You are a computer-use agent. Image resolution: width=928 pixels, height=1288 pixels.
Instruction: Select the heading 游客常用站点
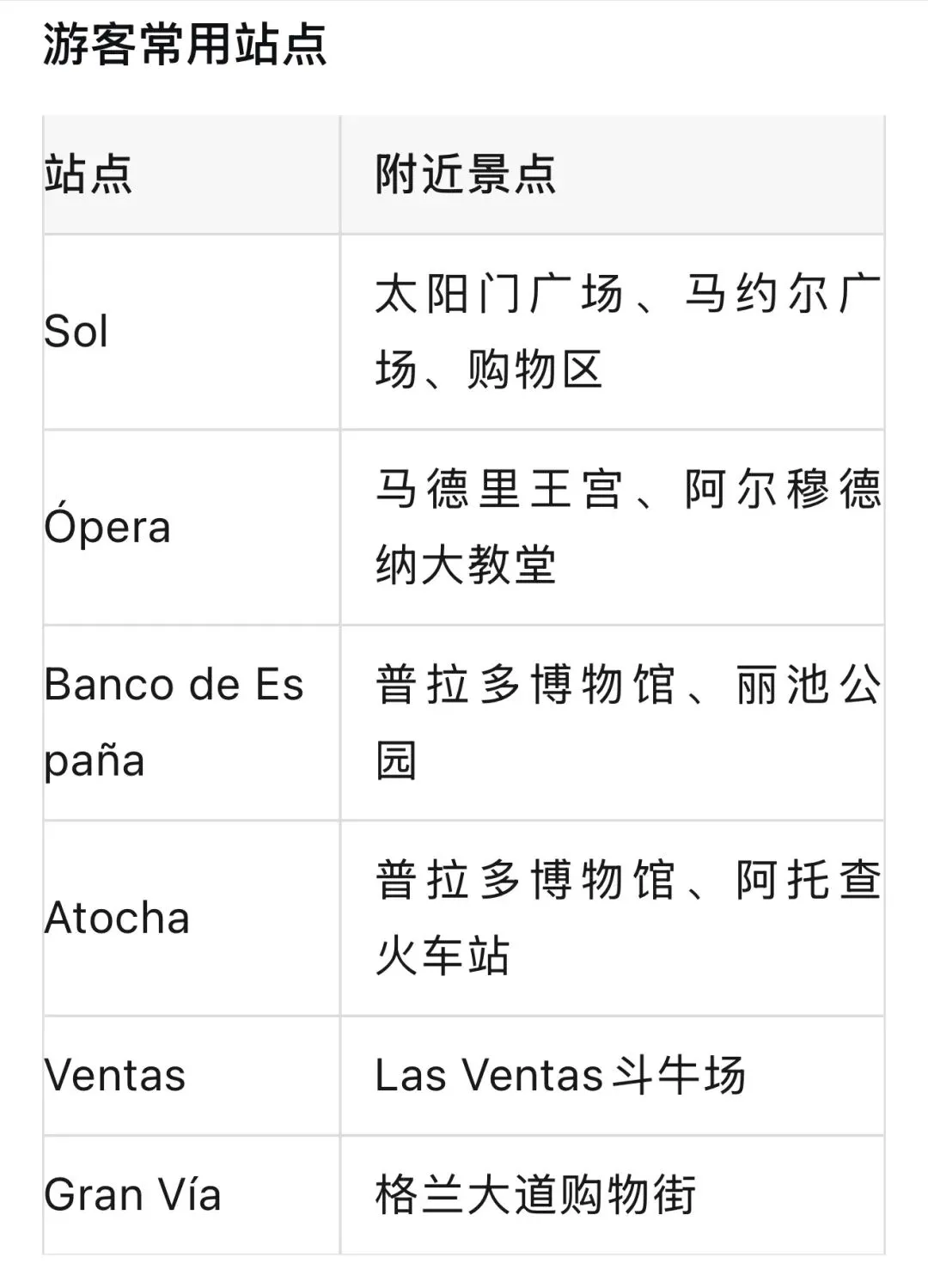click(185, 45)
